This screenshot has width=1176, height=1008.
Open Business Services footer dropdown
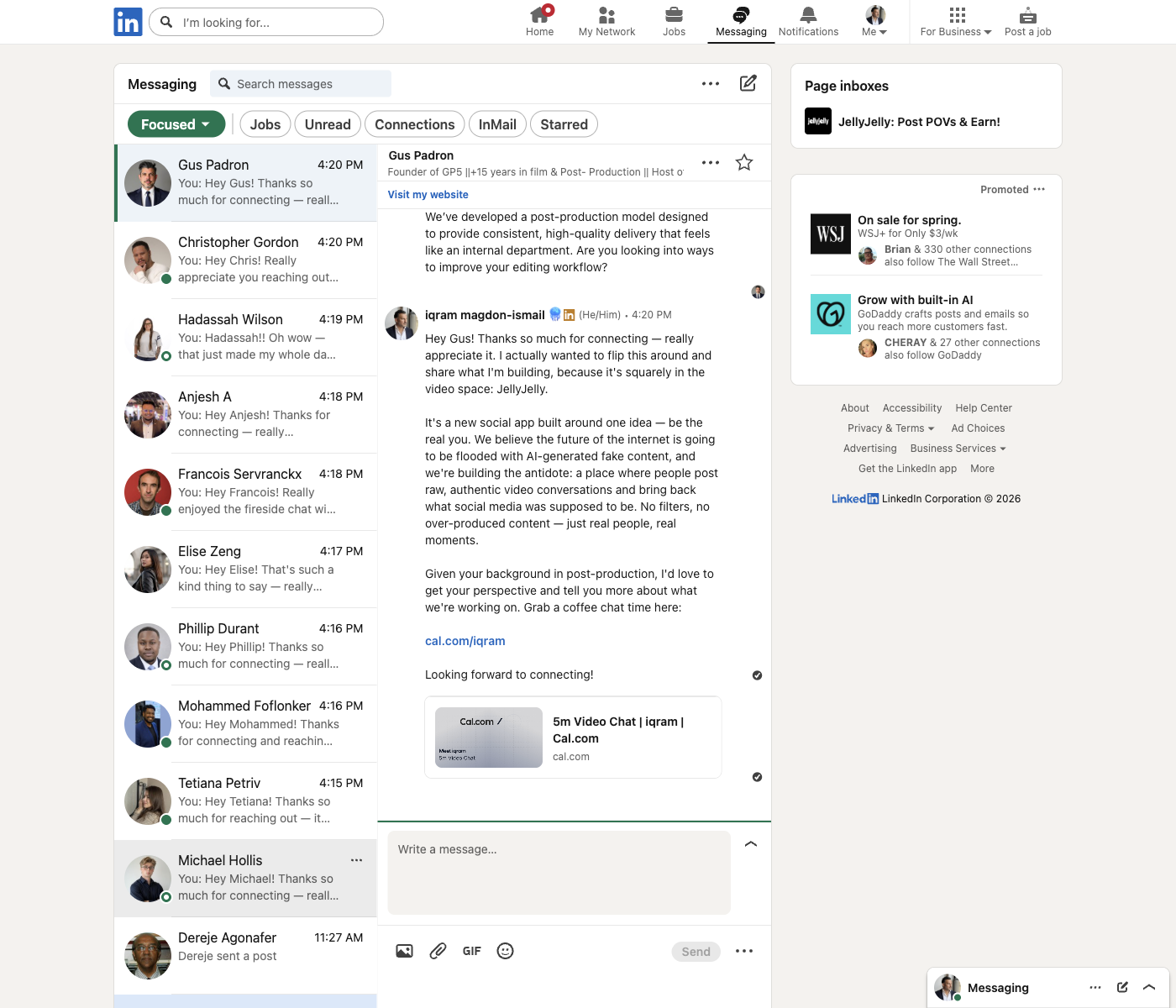coord(958,449)
